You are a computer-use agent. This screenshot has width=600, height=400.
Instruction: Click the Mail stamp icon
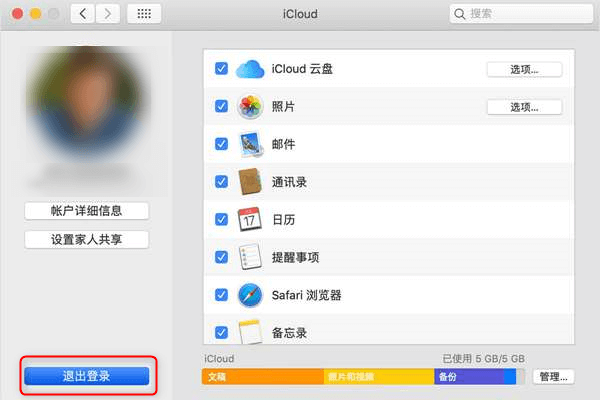point(251,144)
